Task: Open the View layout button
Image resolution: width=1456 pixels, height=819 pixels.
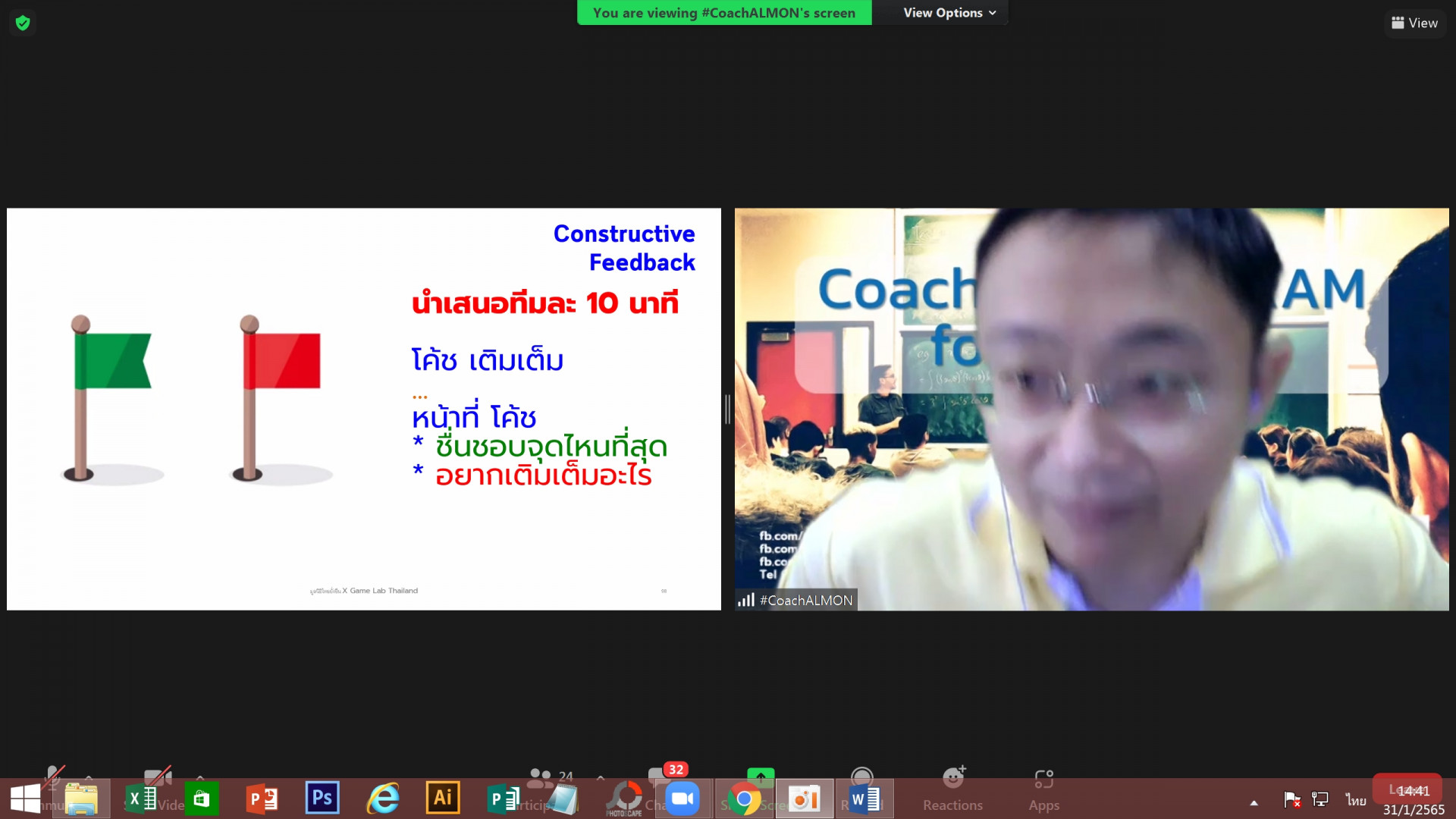Action: 1414,23
